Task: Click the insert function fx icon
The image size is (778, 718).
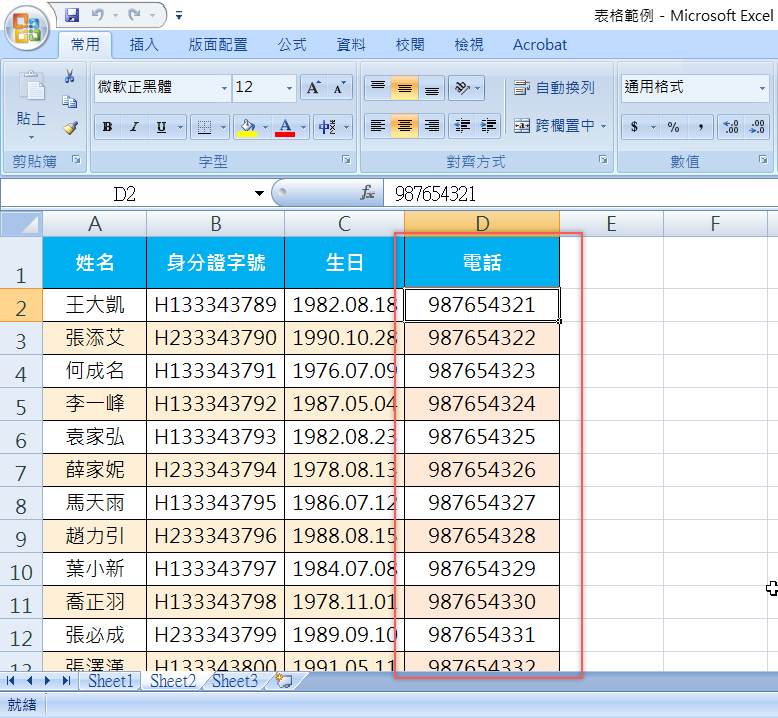Action: click(368, 194)
